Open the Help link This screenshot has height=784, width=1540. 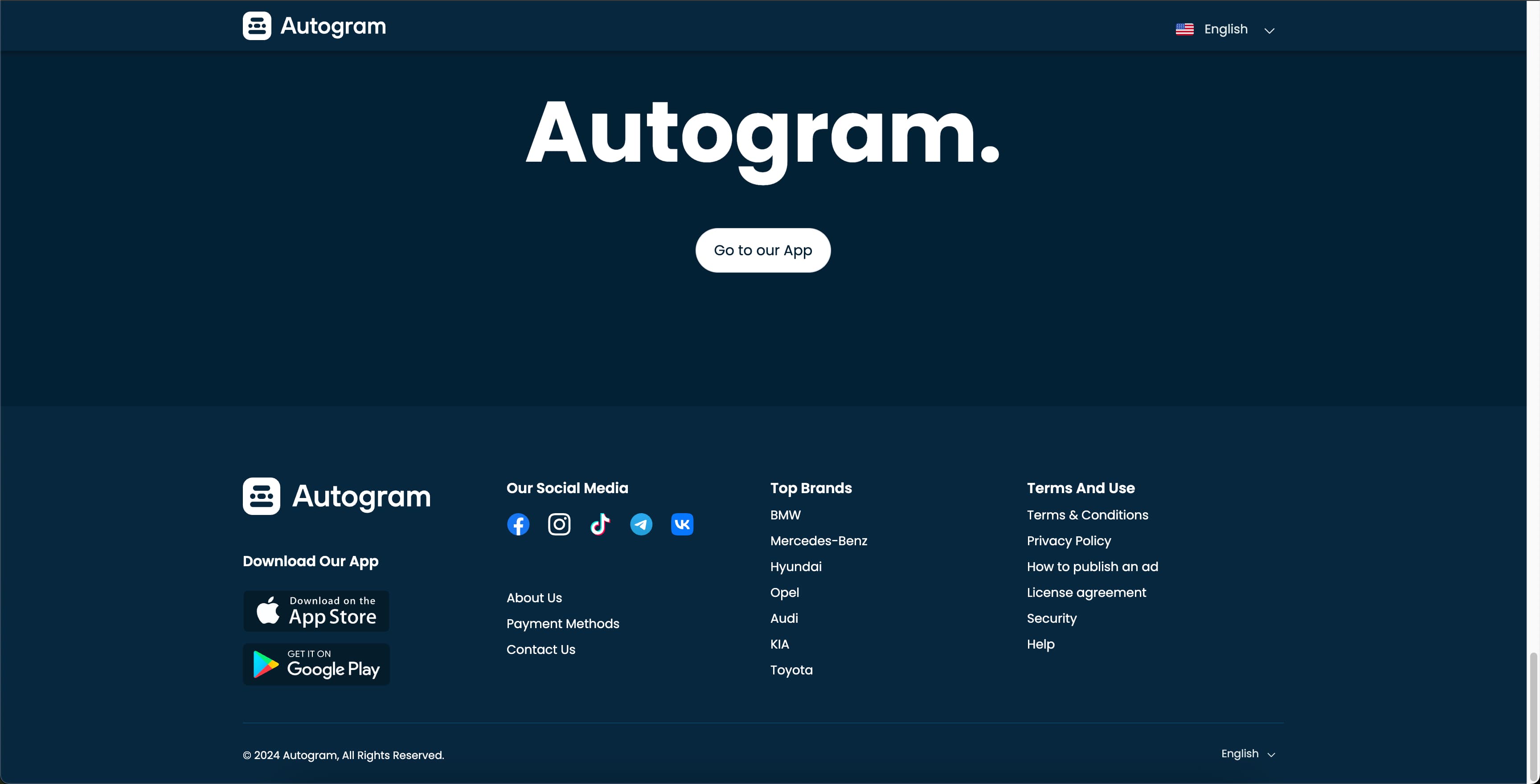click(x=1040, y=644)
